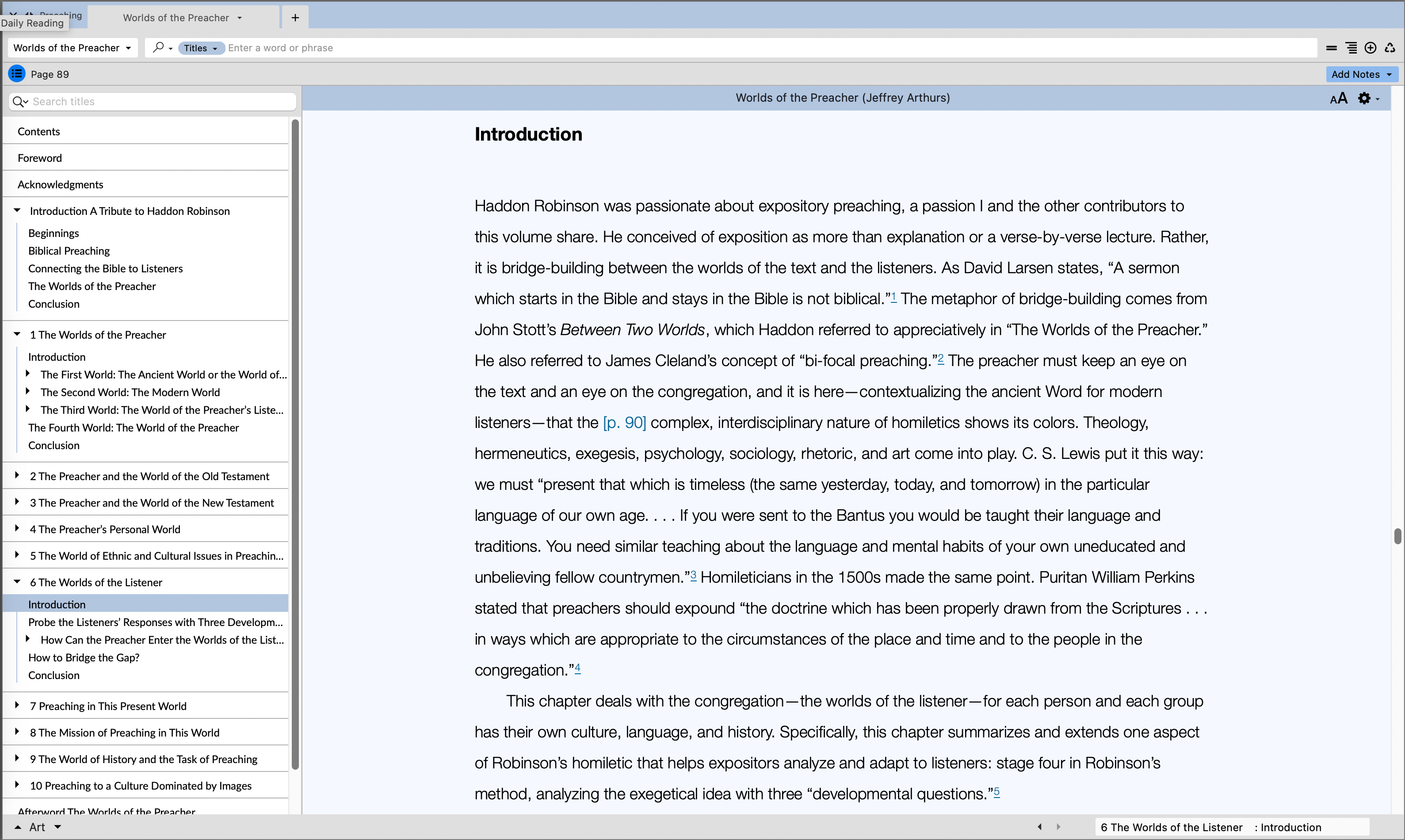Image resolution: width=1405 pixels, height=840 pixels.
Task: Expand How Can the Preacher Enter section
Action: [x=28, y=639]
